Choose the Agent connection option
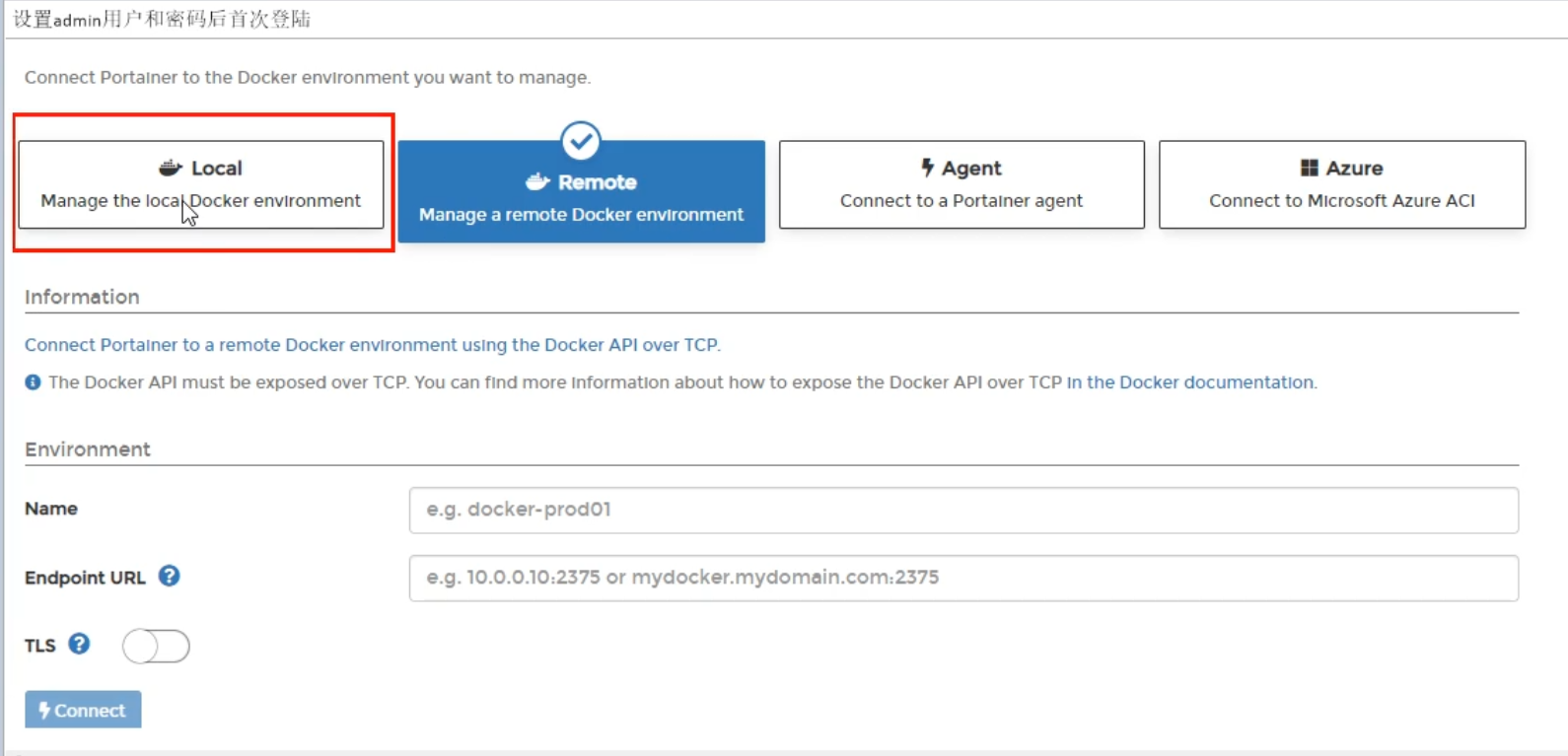This screenshot has width=1568, height=756. [x=962, y=184]
